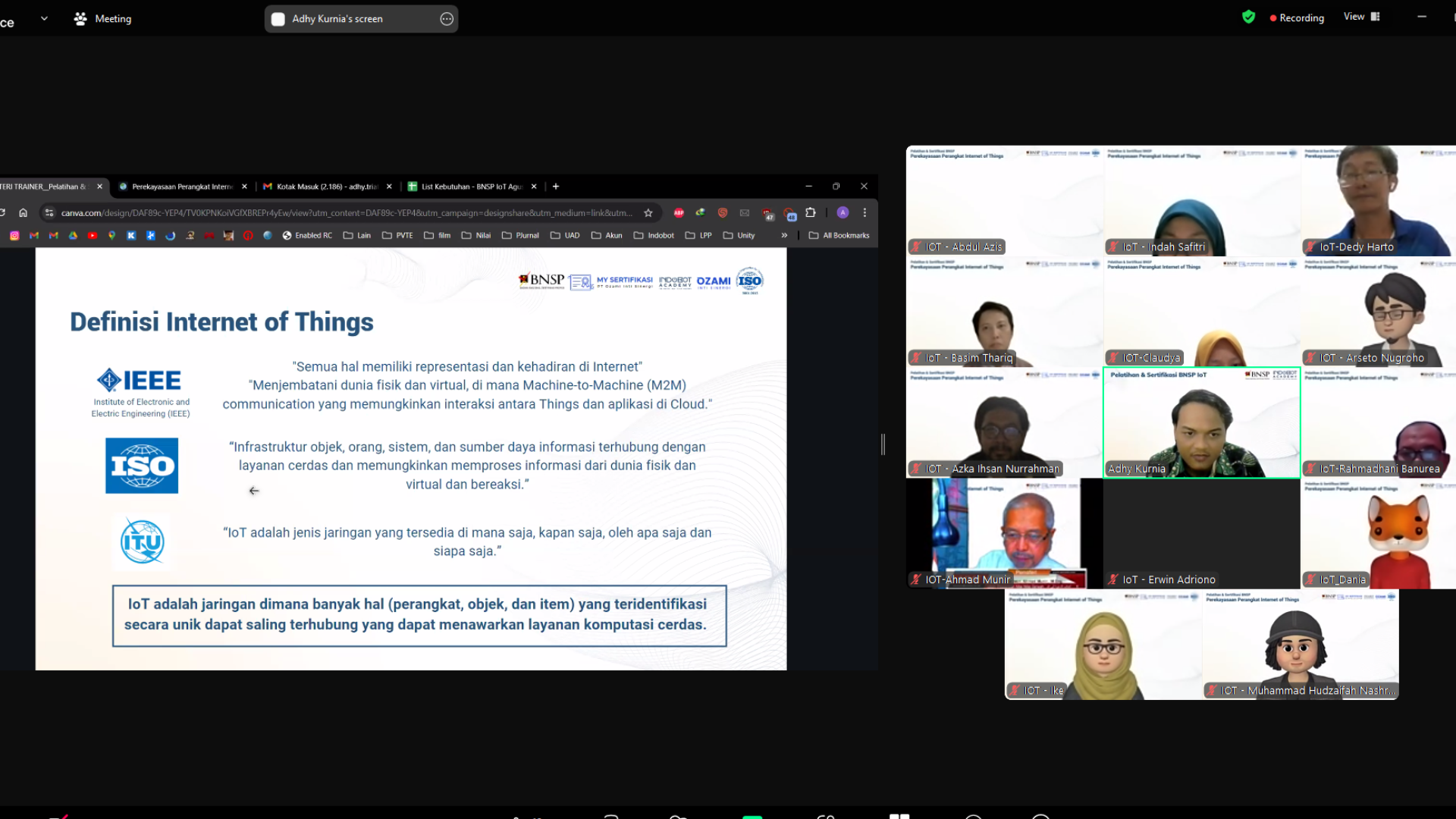This screenshot has height=819, width=1456.
Task: Open the purple profile avatar in Chrome
Action: 843,213
